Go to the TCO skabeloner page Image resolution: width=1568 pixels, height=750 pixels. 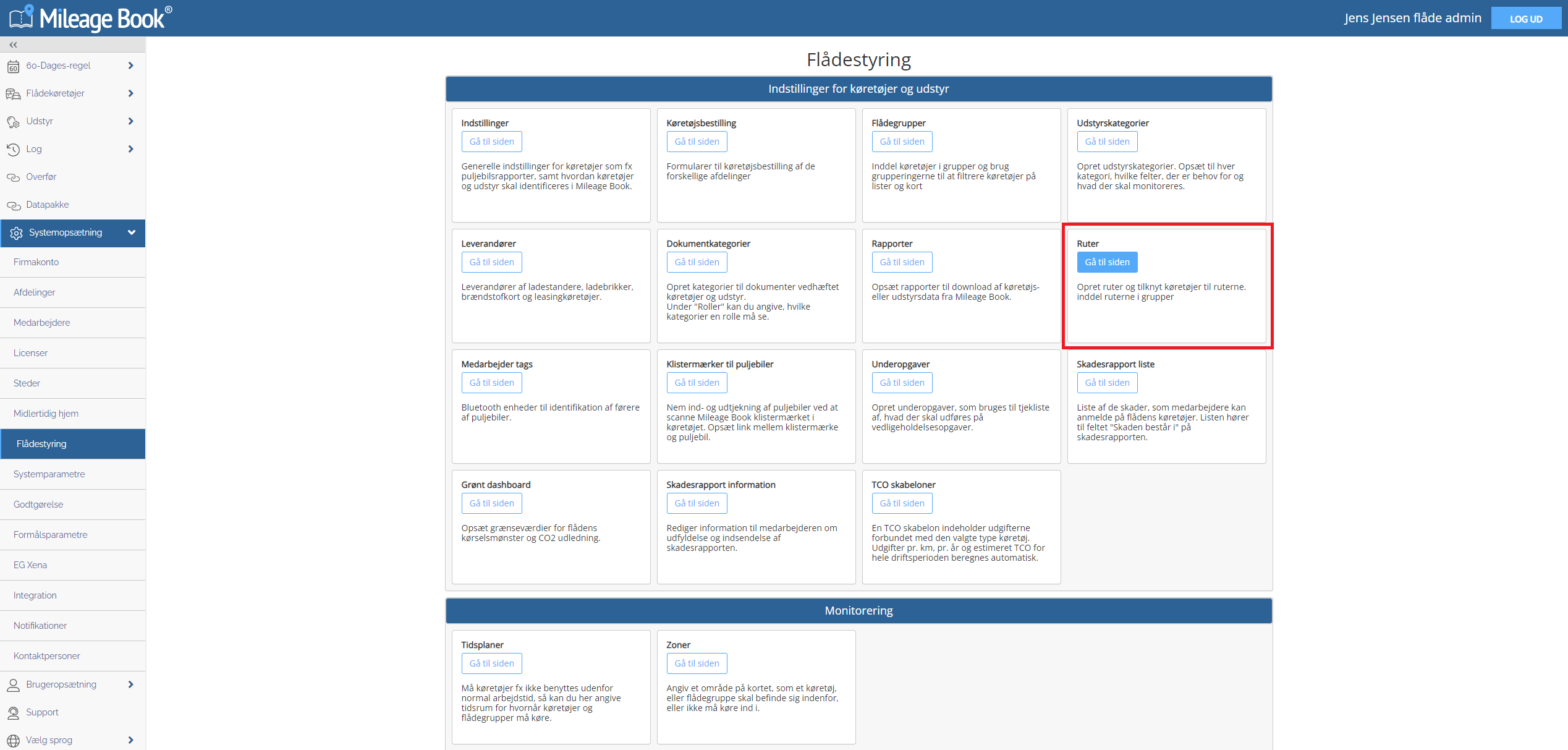click(902, 503)
